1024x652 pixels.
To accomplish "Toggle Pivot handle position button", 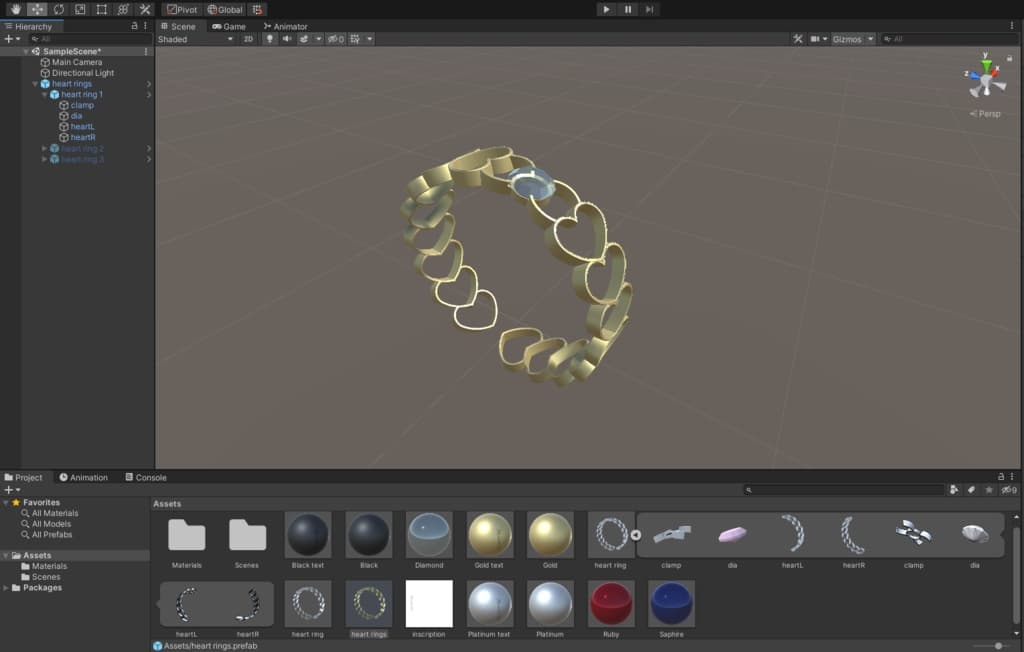I will (181, 9).
